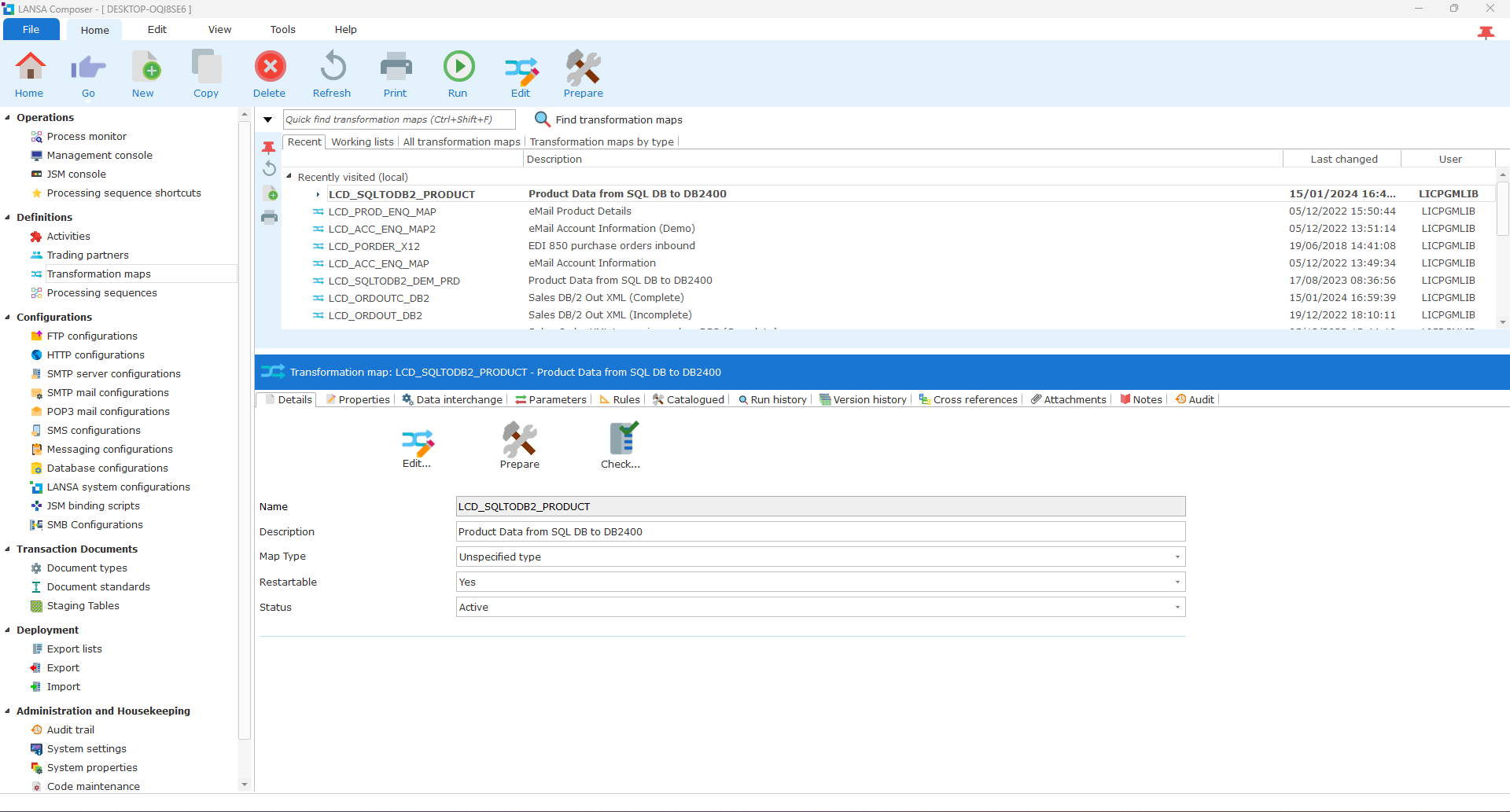Open the Properties tab
Screen dimensions: 1510x812
359,400
